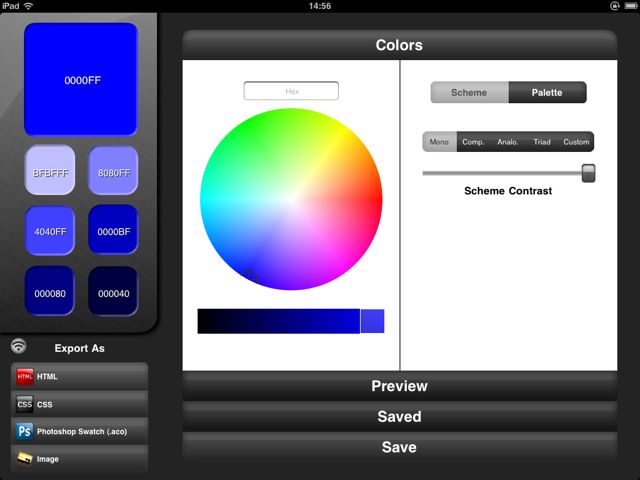
Task: Click the brightness gradient bar
Action: pos(279,321)
